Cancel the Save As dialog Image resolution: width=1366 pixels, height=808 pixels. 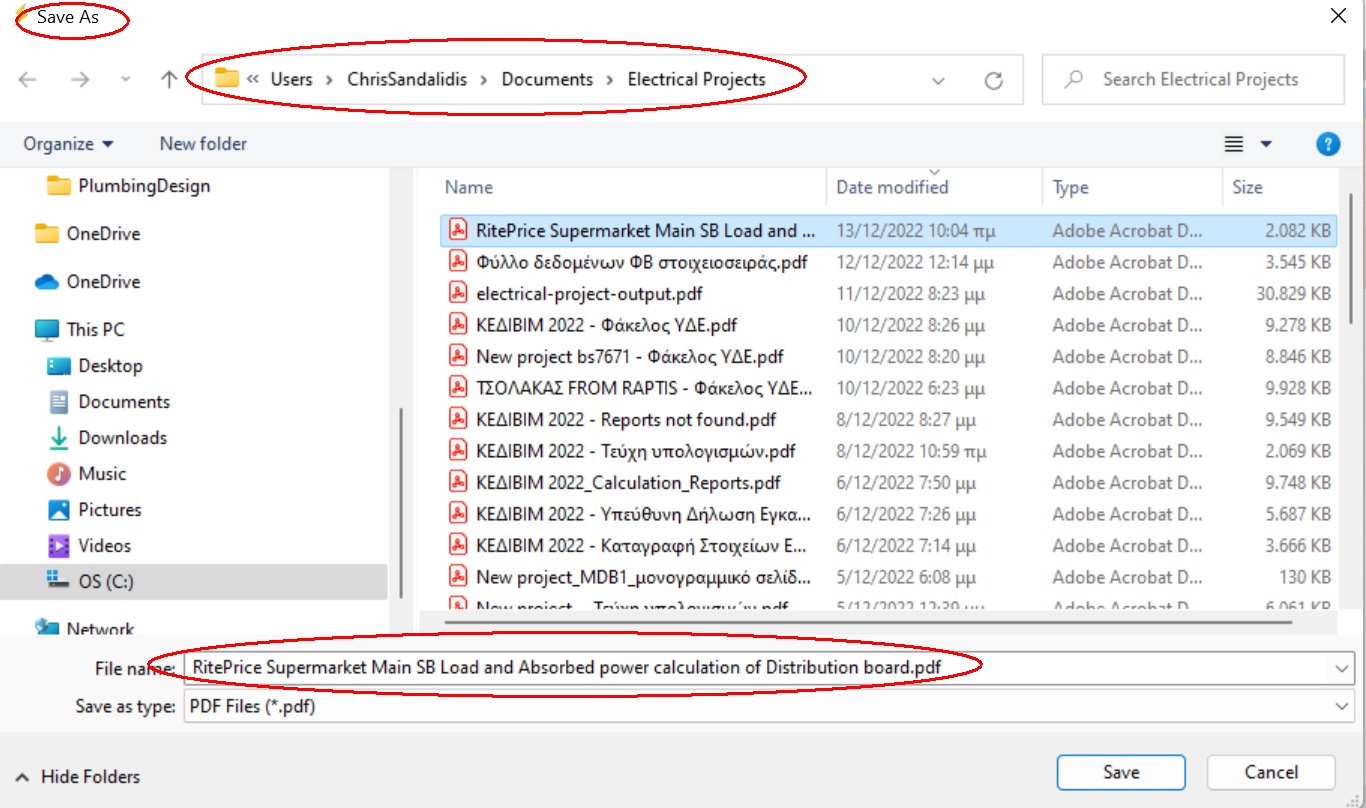click(1270, 772)
